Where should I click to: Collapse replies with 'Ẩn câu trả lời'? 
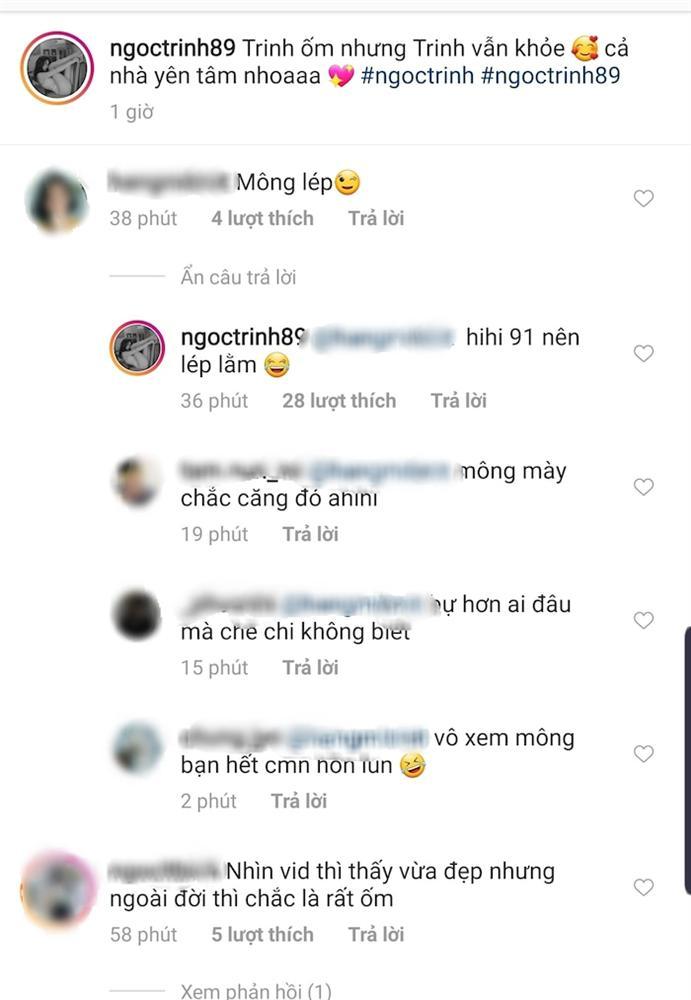[238, 277]
